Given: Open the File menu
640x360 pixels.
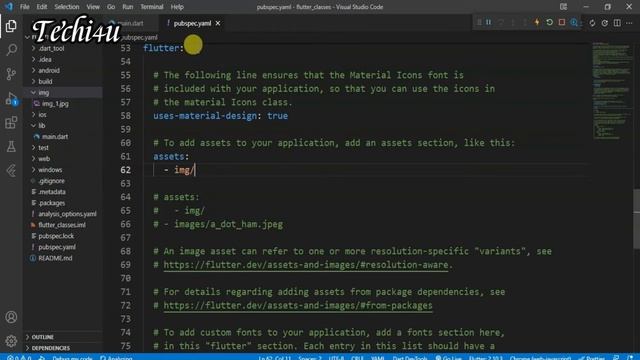Looking at the screenshot, I should tap(24, 7).
